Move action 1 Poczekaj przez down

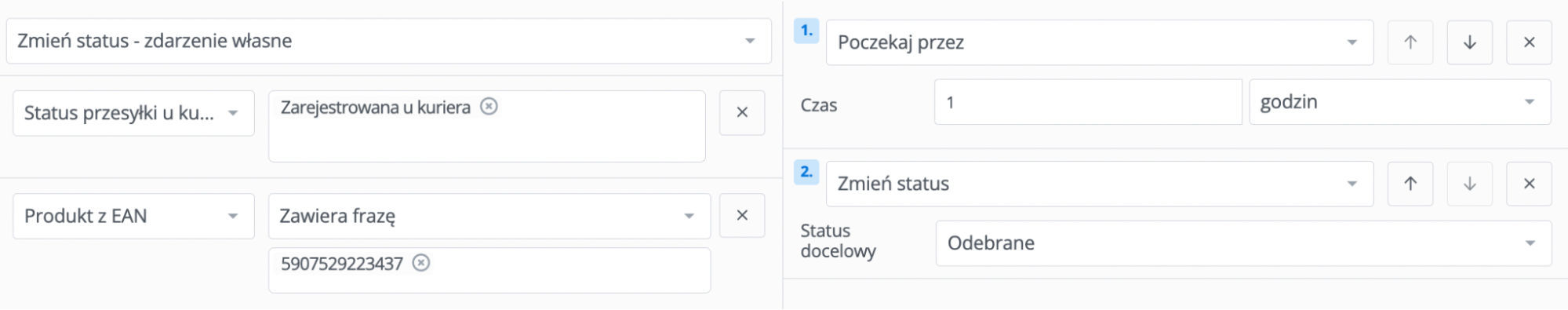click(x=1470, y=42)
